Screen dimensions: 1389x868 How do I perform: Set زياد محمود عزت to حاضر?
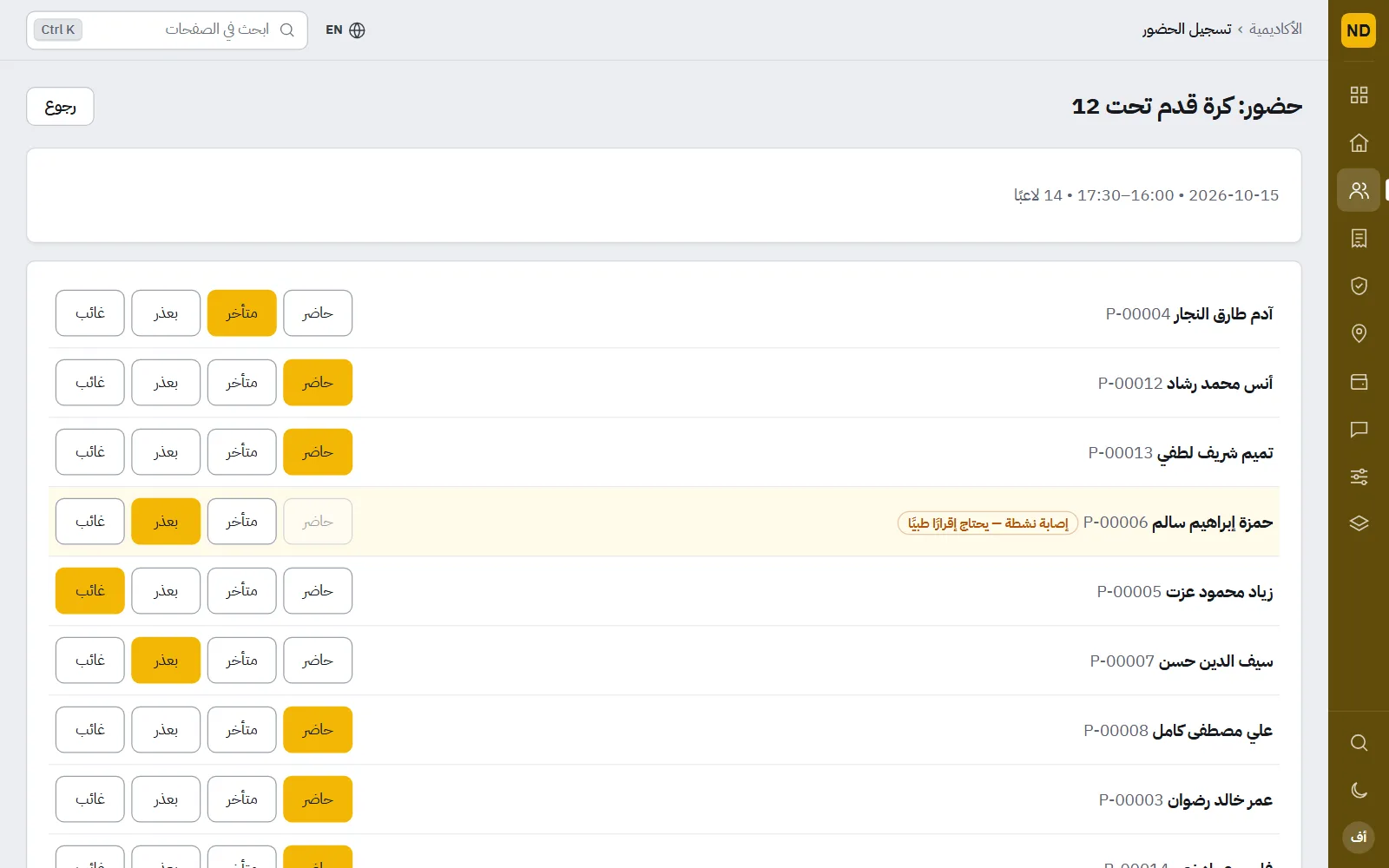point(318,591)
